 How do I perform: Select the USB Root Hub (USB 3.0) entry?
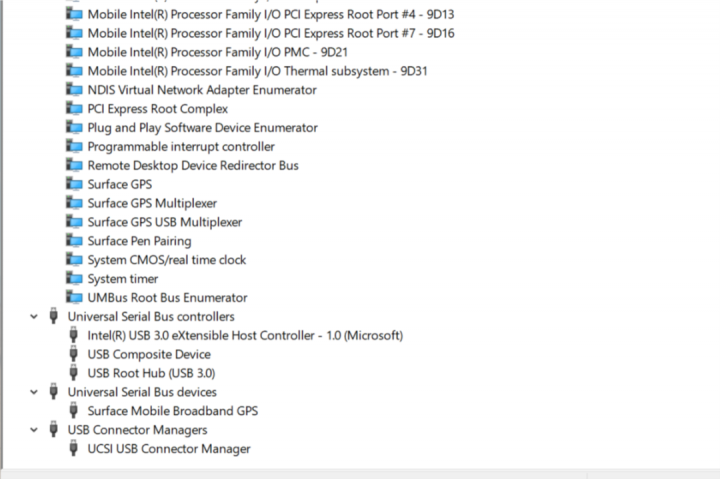(x=151, y=373)
